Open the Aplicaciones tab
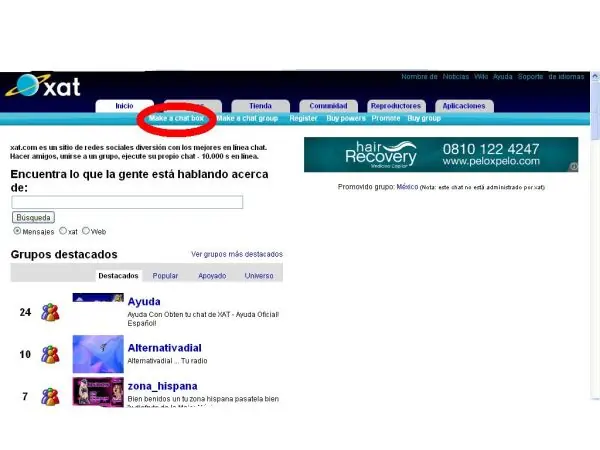This screenshot has height=450, width=600. coord(464,106)
